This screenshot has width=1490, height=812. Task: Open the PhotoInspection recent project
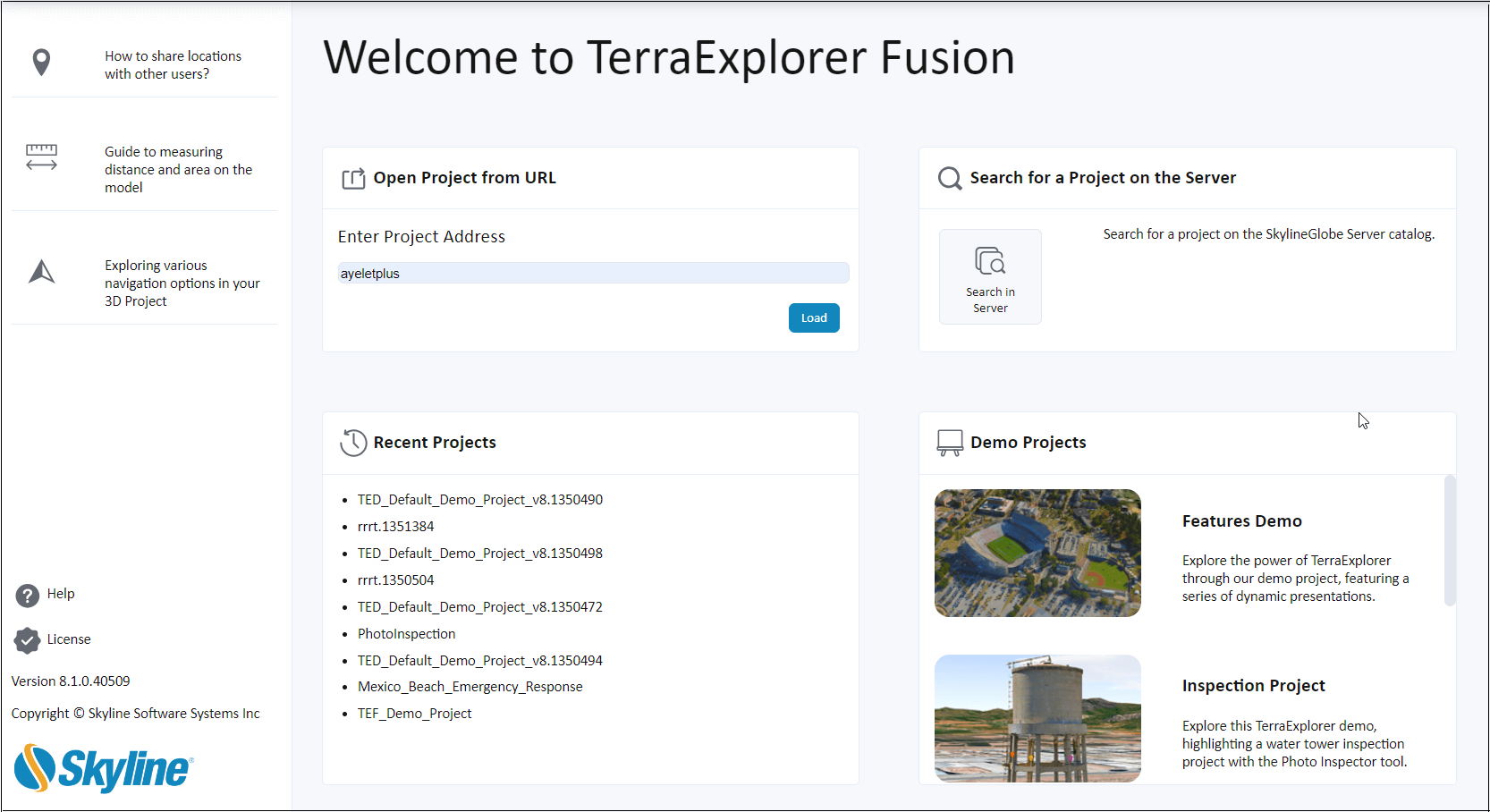tap(406, 634)
